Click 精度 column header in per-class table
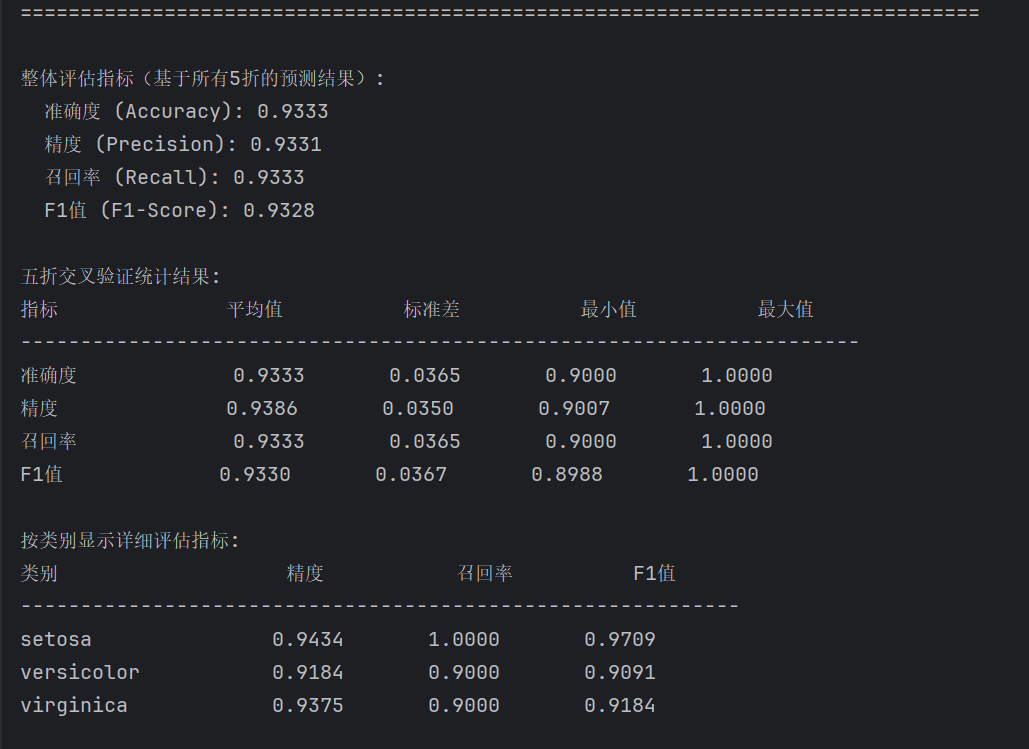 [305, 573]
